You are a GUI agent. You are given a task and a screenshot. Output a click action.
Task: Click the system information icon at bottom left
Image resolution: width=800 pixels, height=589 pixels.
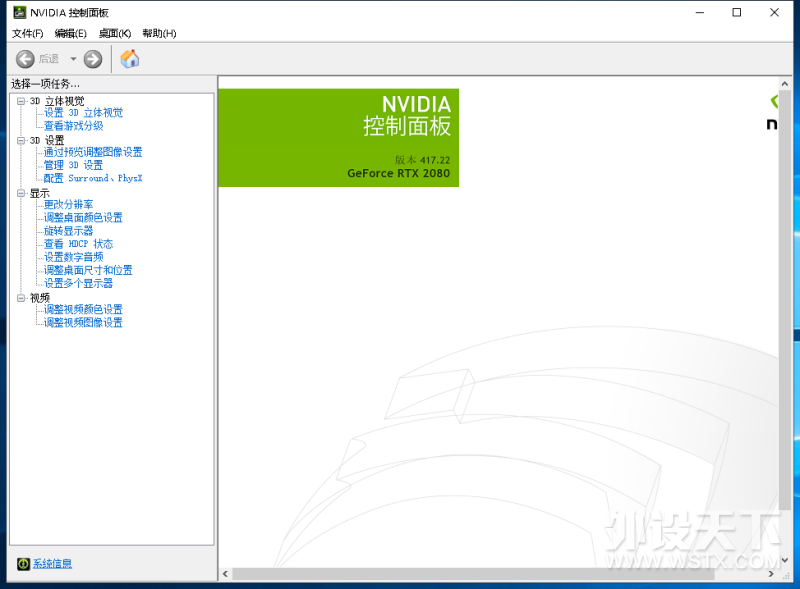pyautogui.click(x=23, y=563)
